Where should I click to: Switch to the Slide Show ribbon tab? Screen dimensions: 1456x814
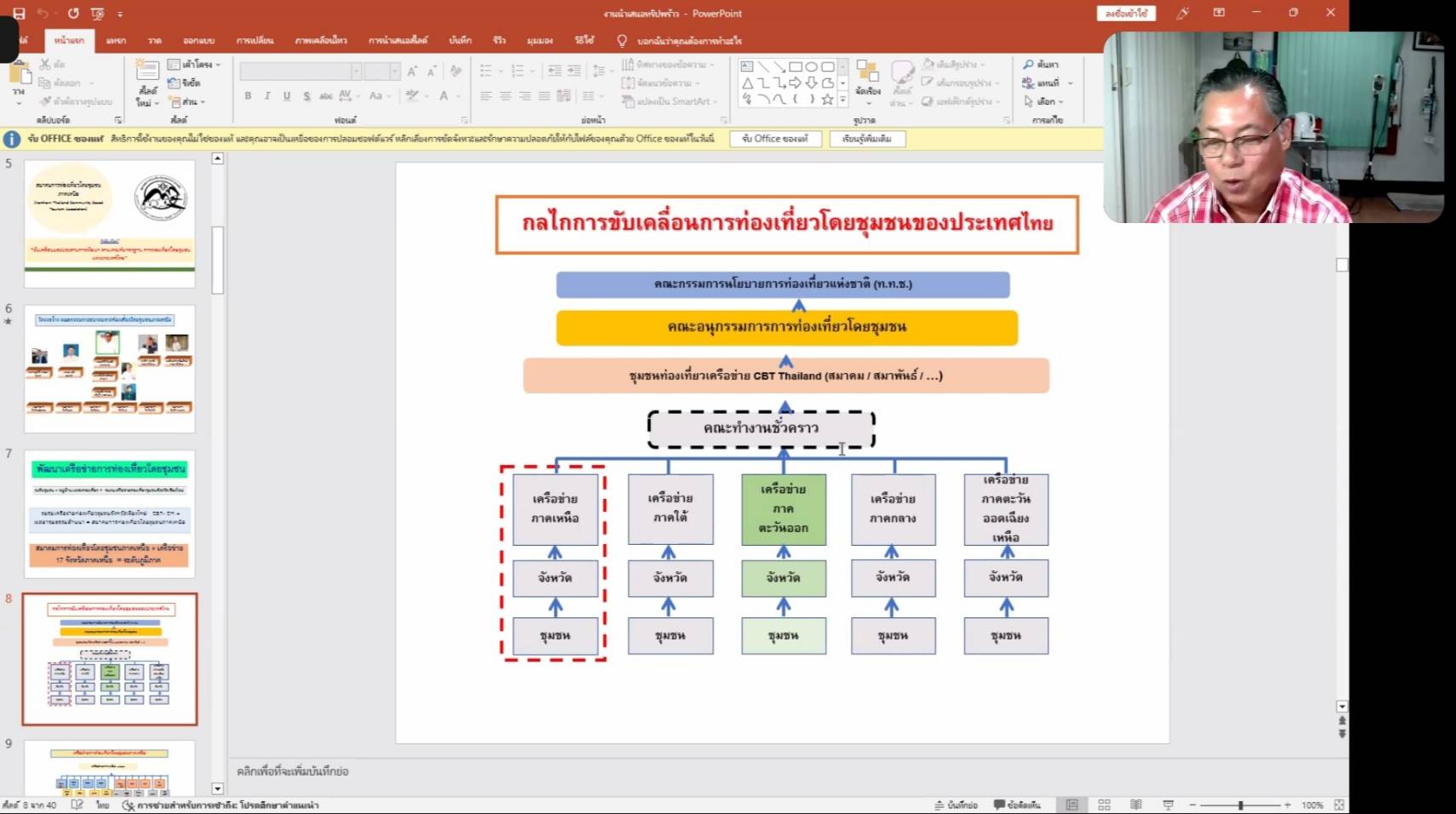click(x=397, y=40)
